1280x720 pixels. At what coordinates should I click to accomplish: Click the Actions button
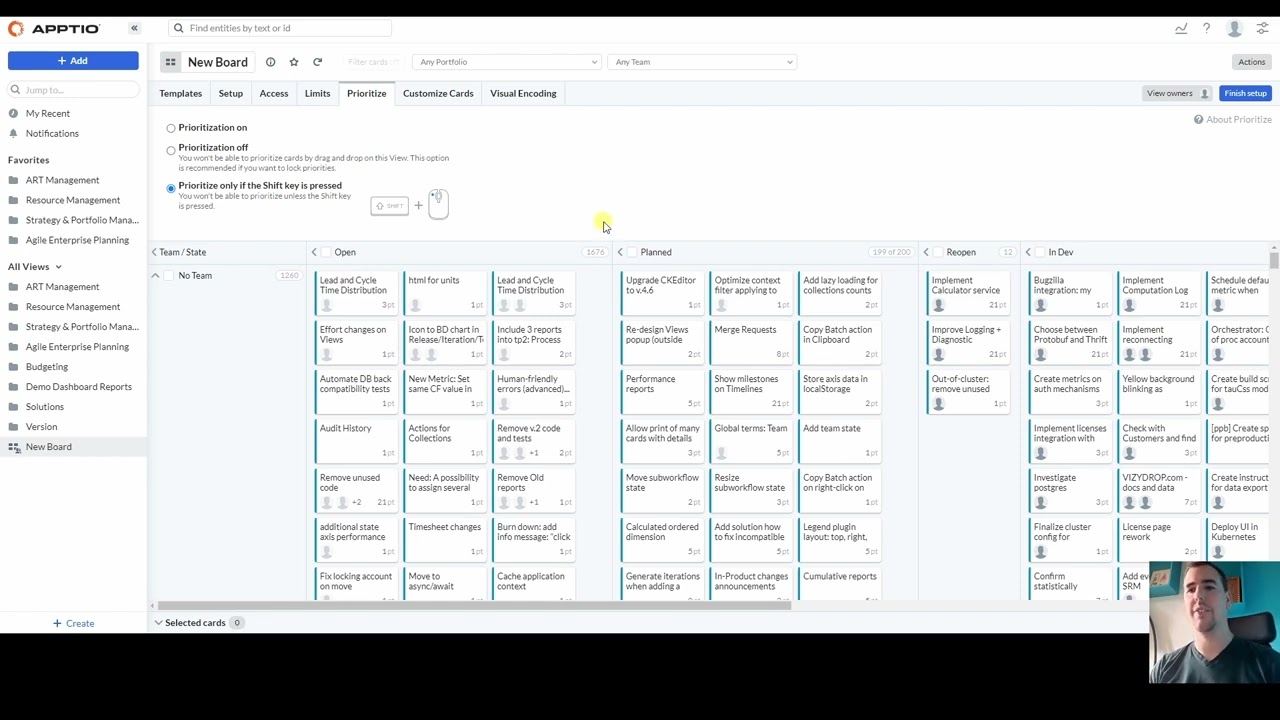(x=1252, y=62)
